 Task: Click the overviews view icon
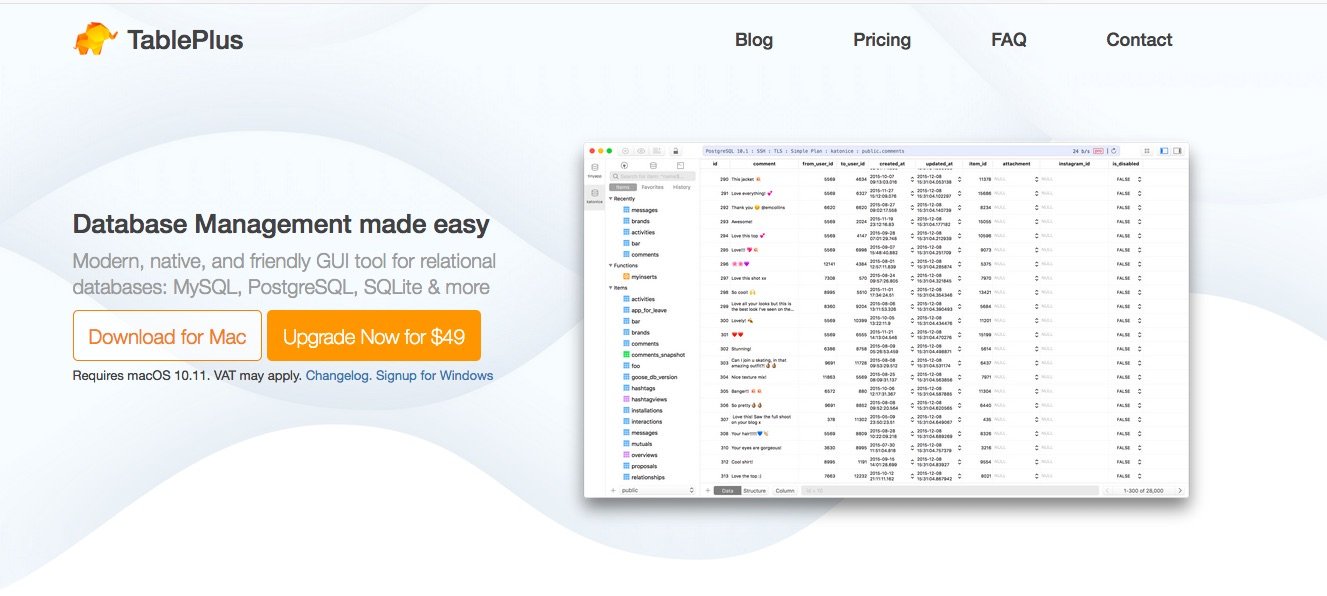click(626, 455)
